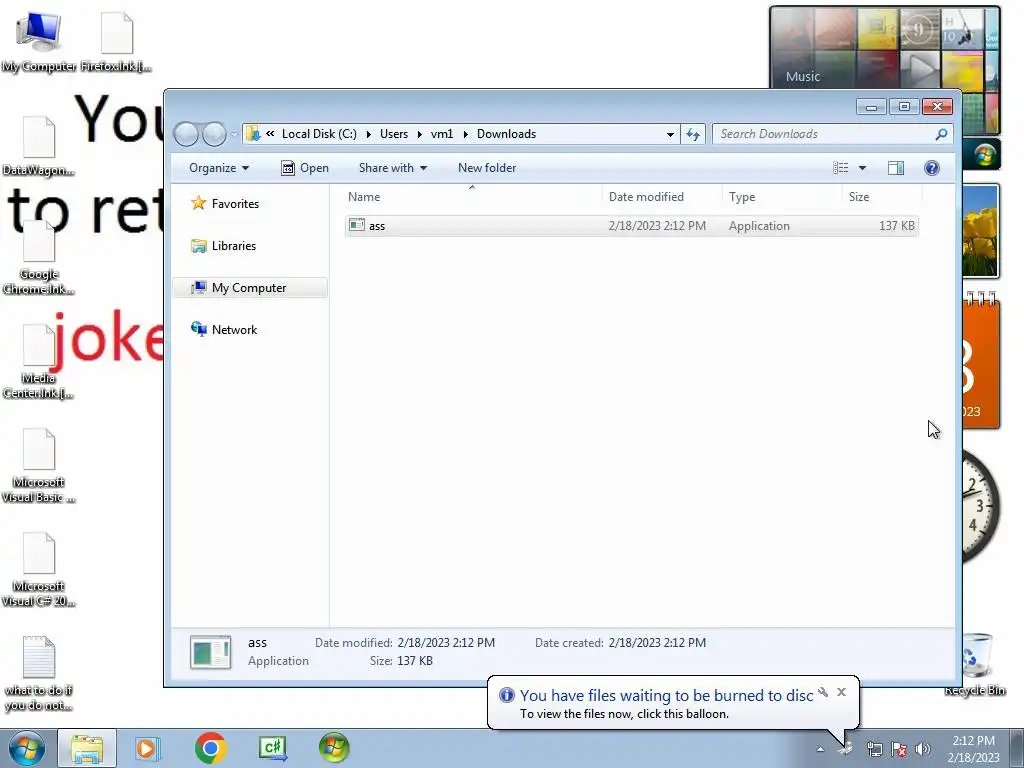Click the search magnifier icon
Viewport: 1024px width, 768px height.
[x=941, y=134]
